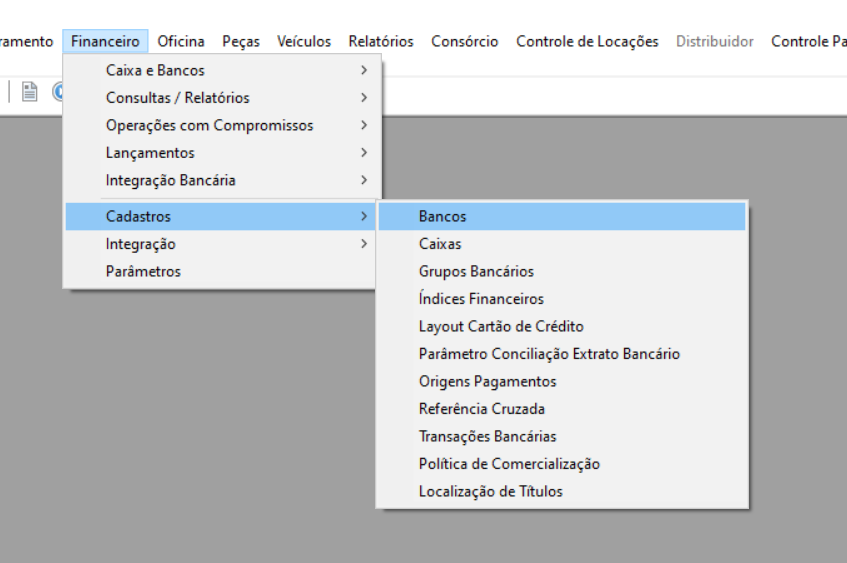Expand the Consultas / Relatórios submenu arrow
Viewport: 847px width, 563px height.
[364, 98]
